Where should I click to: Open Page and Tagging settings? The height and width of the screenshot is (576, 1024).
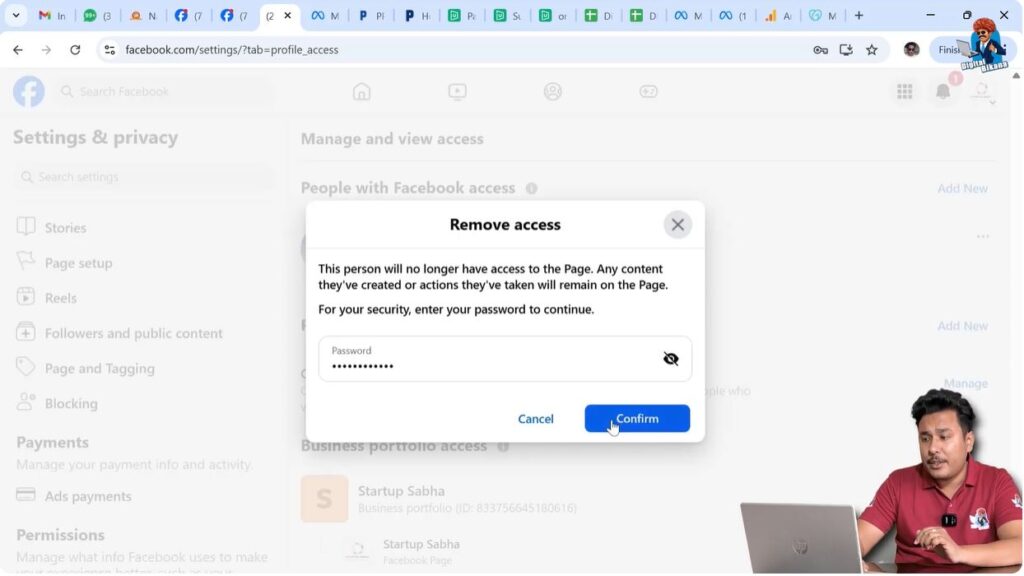tap(99, 368)
